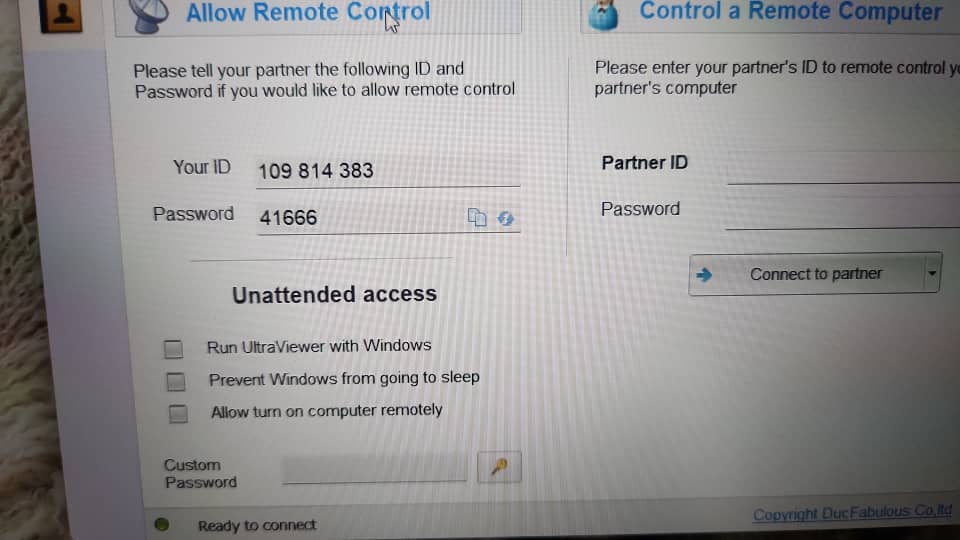Click the key icon beside Custom Password
Screen dimensions: 960x540
coord(499,467)
